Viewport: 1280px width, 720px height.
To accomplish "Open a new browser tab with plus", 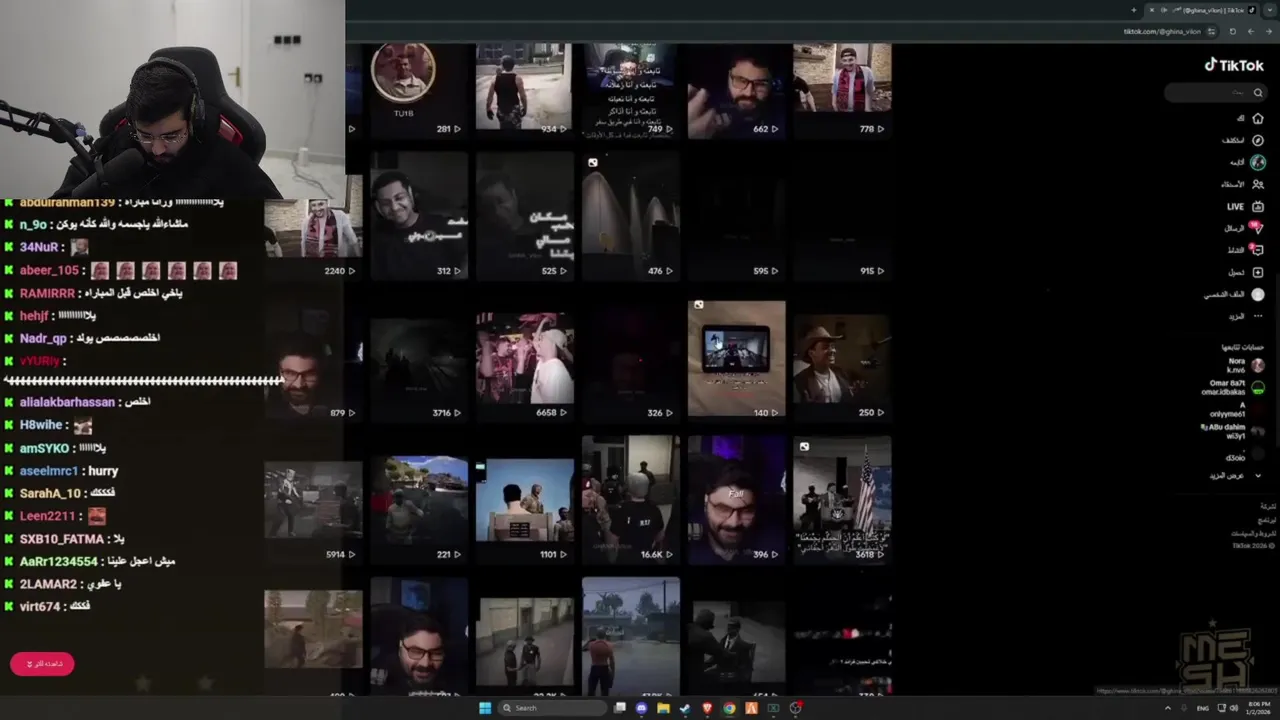I will coord(1133,10).
